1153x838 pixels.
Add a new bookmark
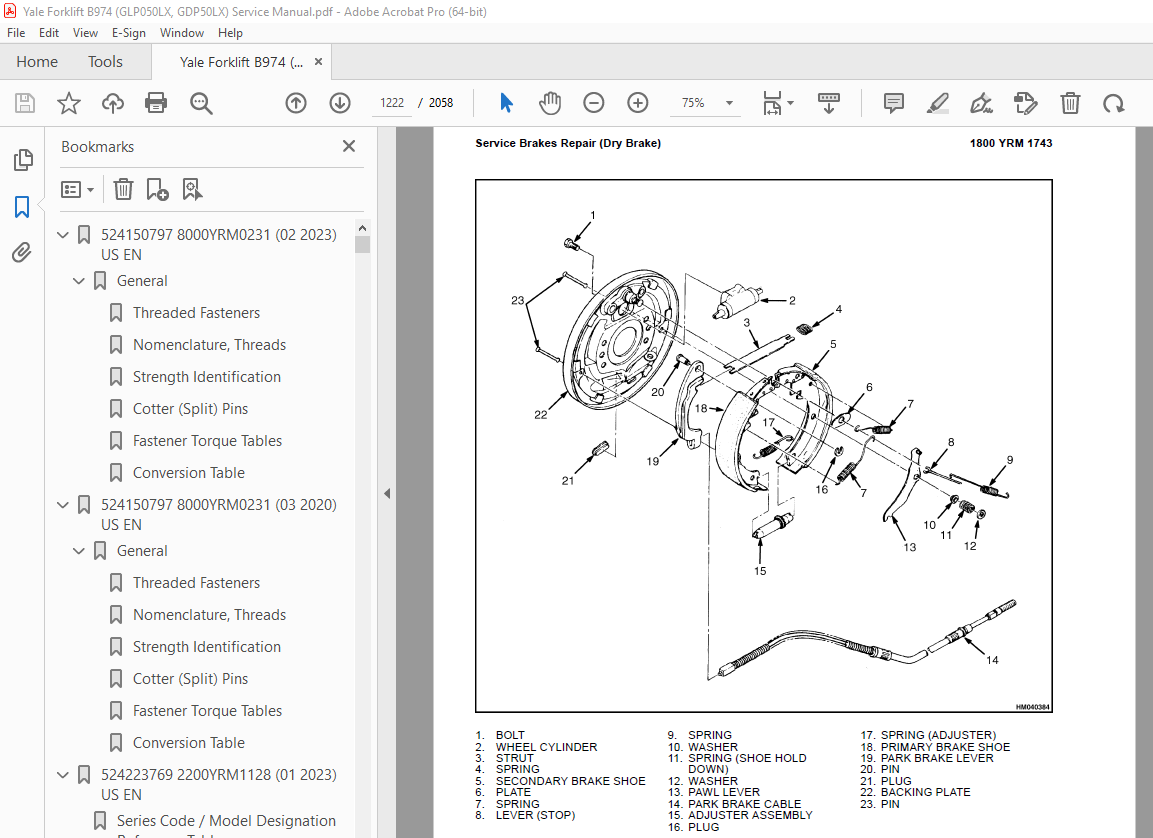pos(157,190)
